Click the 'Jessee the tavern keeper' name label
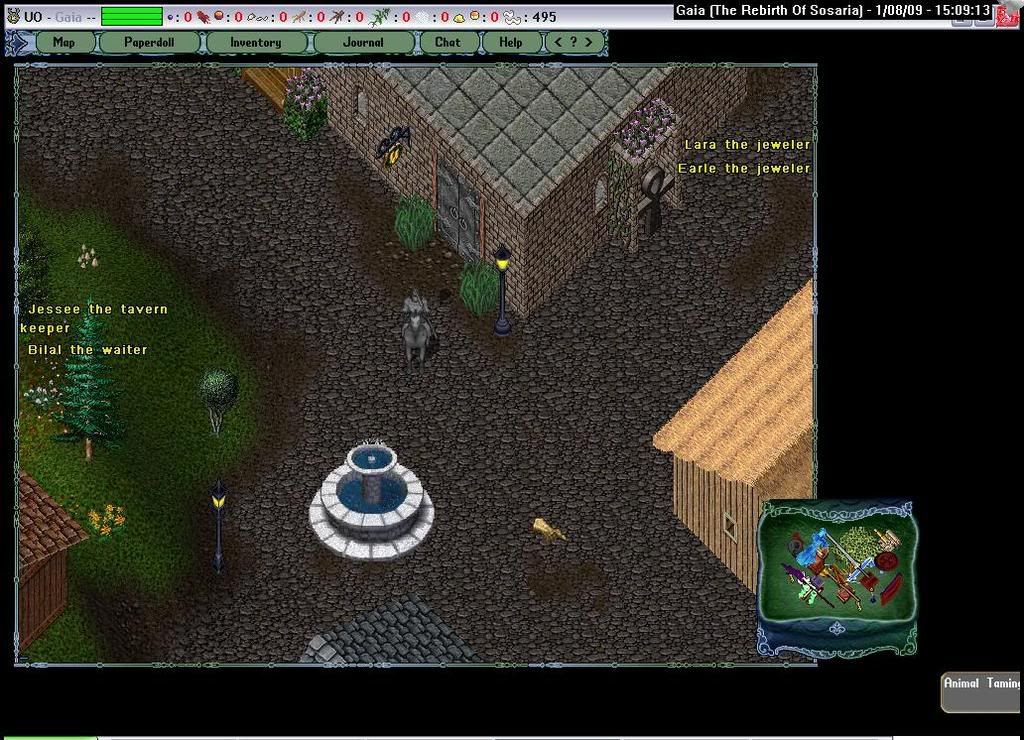The width and height of the screenshot is (1024, 740). coord(93,318)
